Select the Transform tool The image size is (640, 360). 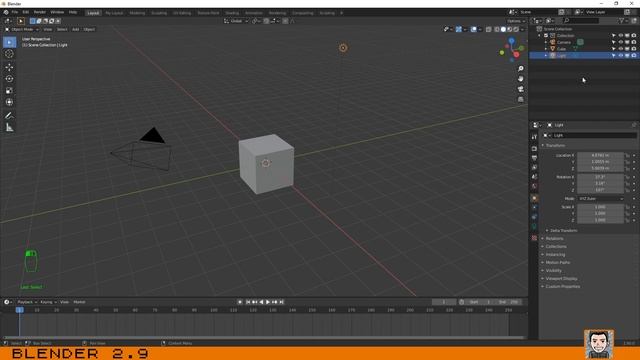click(x=9, y=102)
